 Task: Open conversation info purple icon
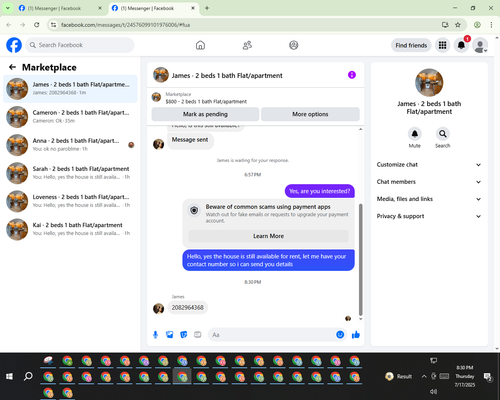pyautogui.click(x=352, y=75)
